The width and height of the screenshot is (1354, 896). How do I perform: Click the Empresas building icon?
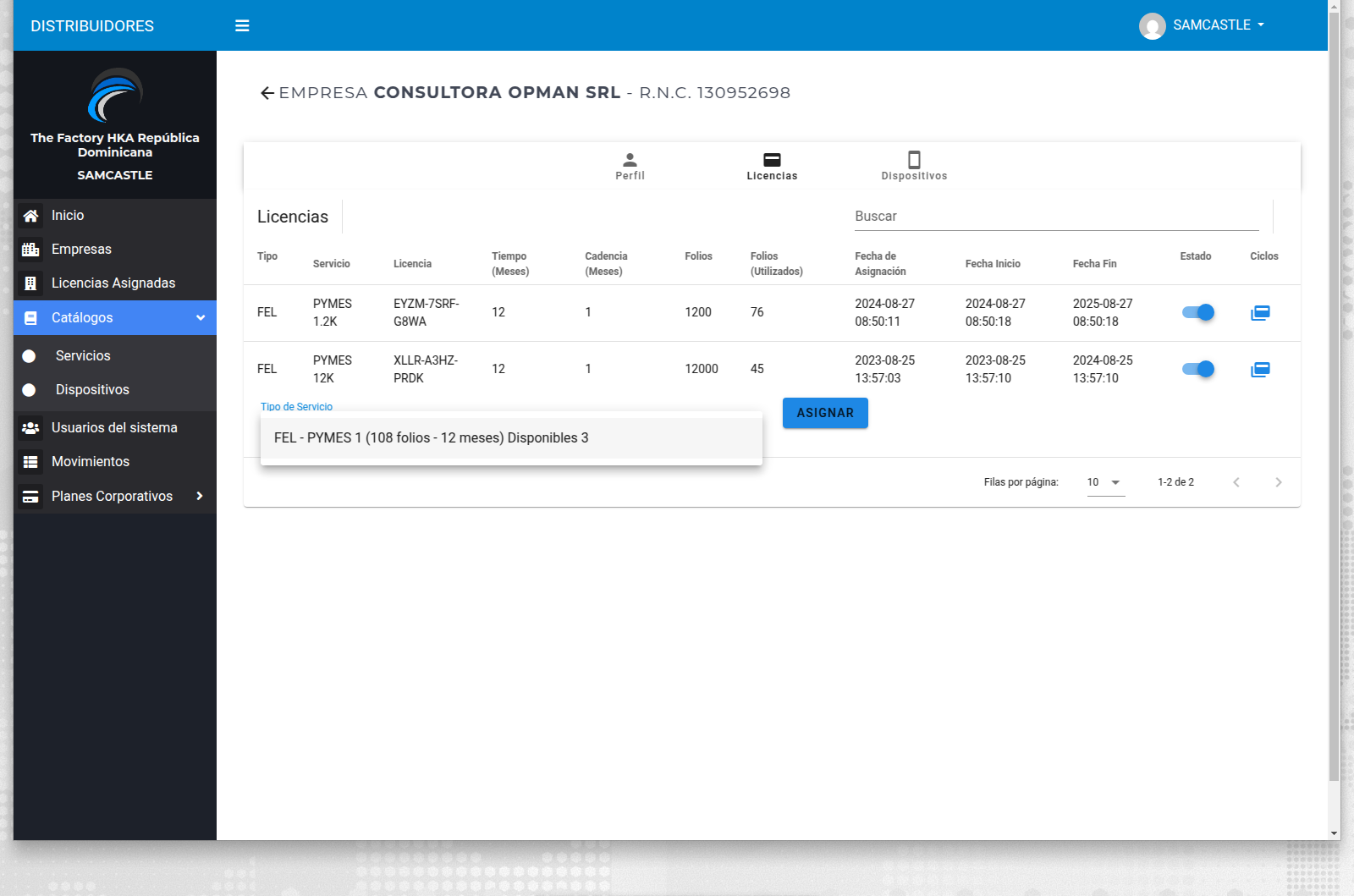[30, 250]
